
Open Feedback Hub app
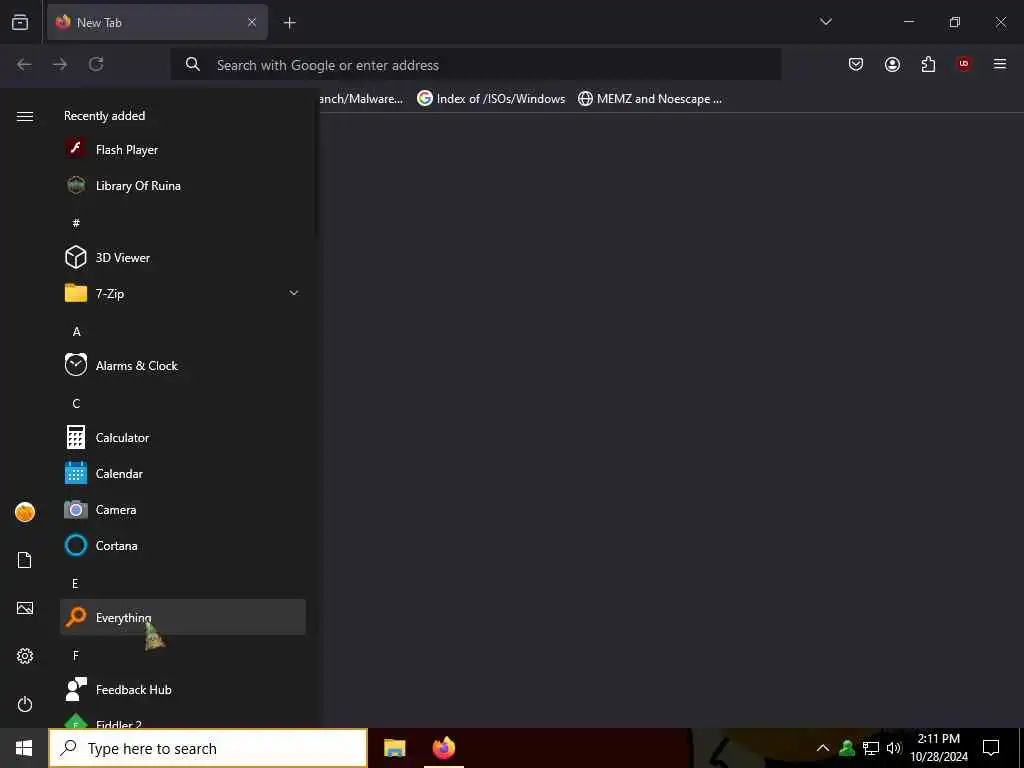(x=182, y=690)
